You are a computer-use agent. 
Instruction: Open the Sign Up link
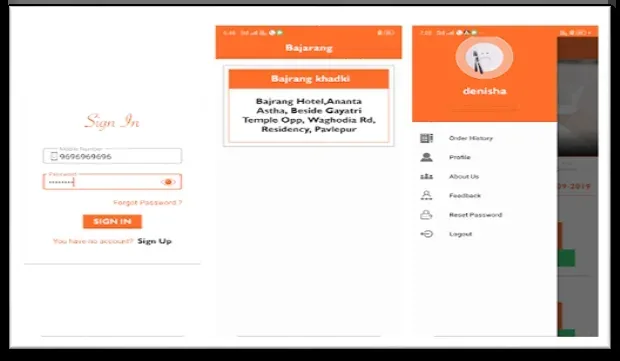tap(155, 241)
